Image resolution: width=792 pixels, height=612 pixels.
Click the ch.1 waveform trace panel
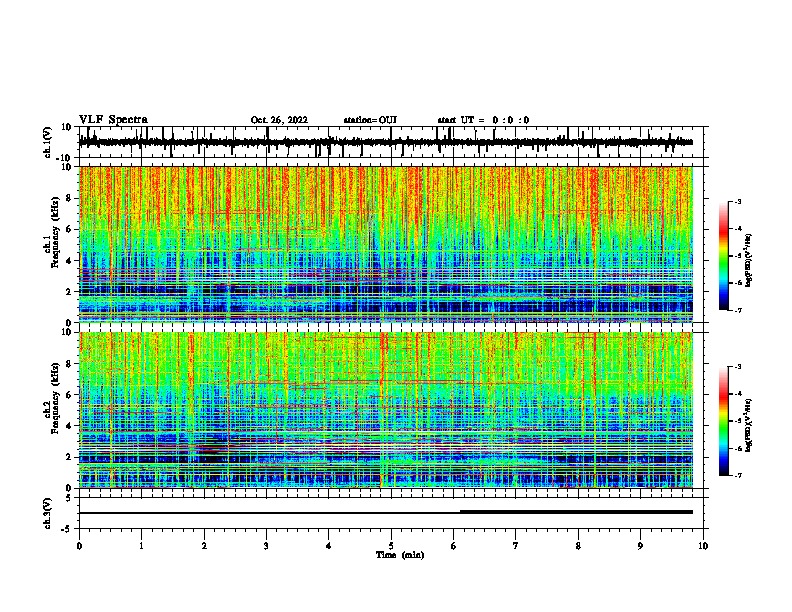[x=393, y=142]
